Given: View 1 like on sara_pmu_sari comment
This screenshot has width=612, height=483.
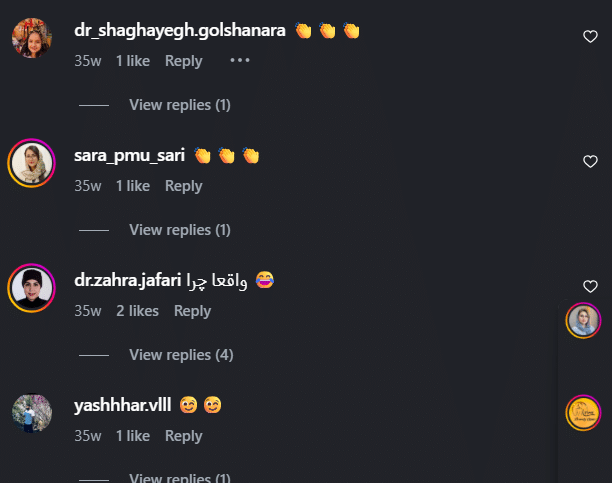Looking at the screenshot, I should click(x=133, y=186).
